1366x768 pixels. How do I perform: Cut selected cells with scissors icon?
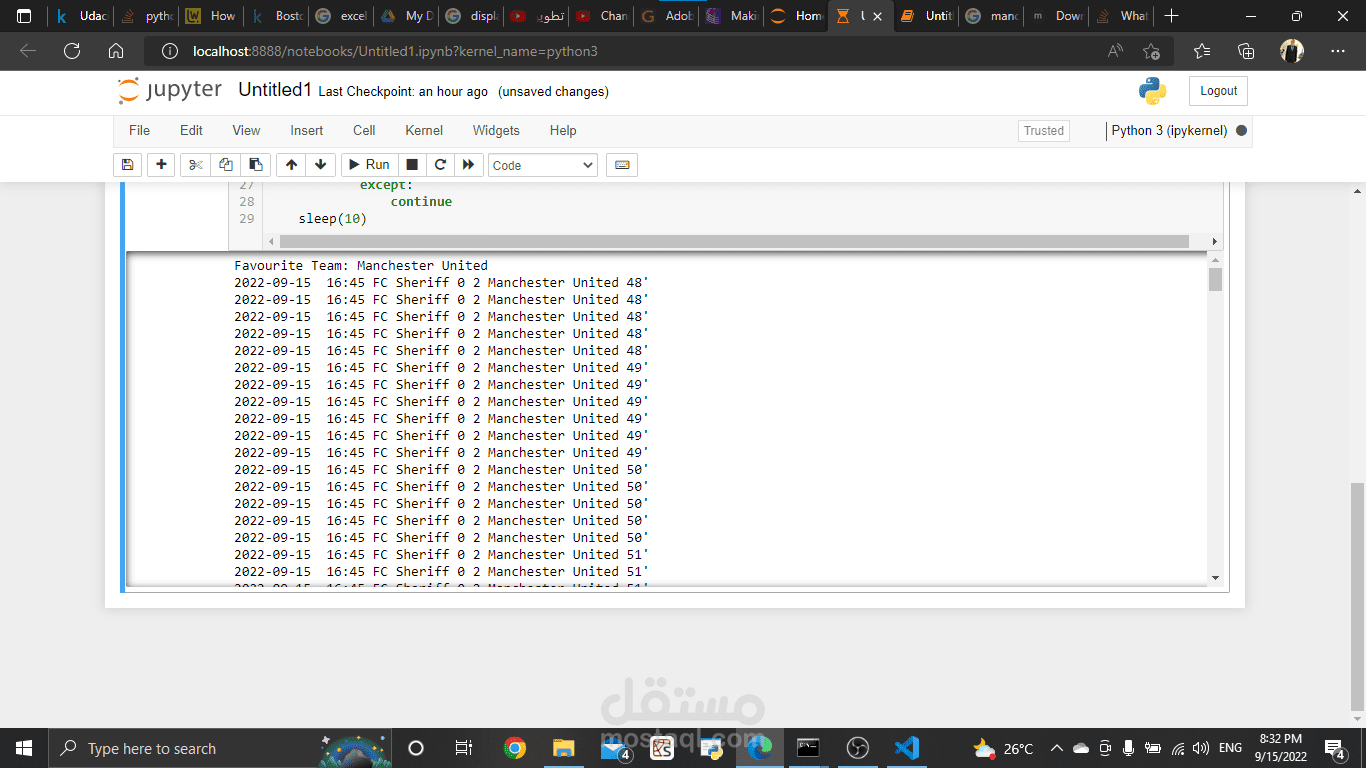point(195,165)
